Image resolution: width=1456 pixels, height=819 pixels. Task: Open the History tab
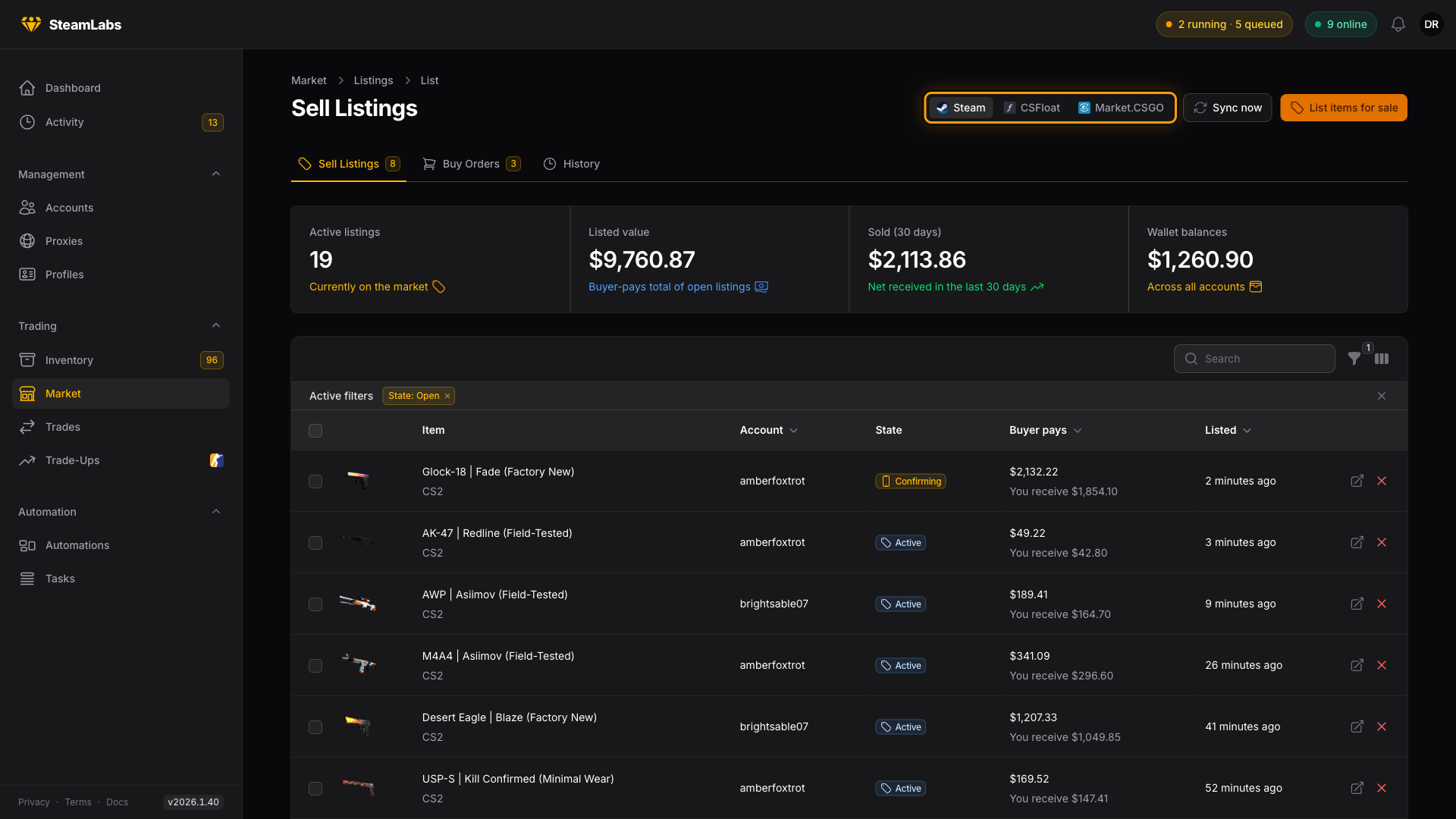[x=572, y=164]
